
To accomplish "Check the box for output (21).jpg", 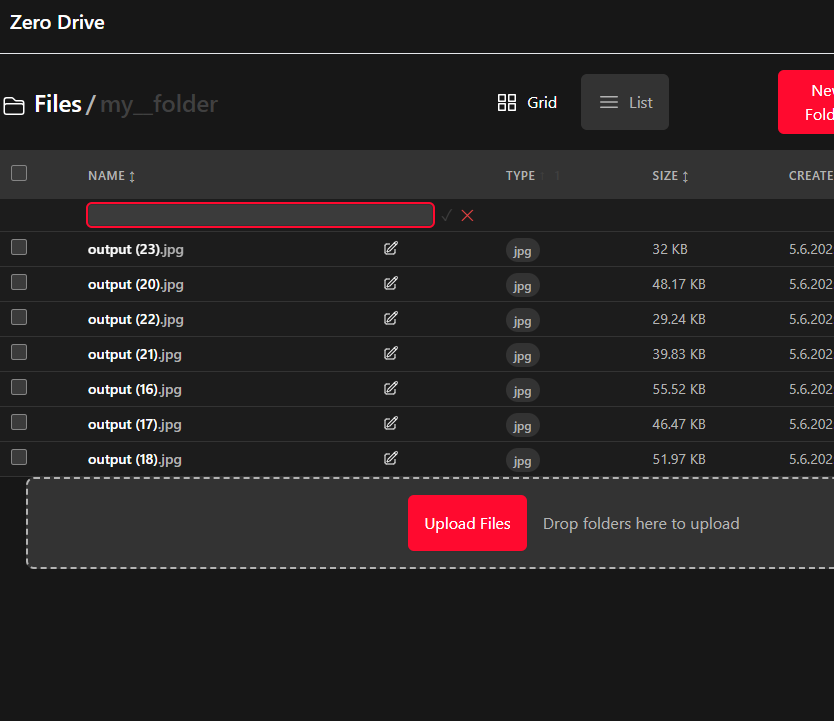I will pyautogui.click(x=19, y=352).
